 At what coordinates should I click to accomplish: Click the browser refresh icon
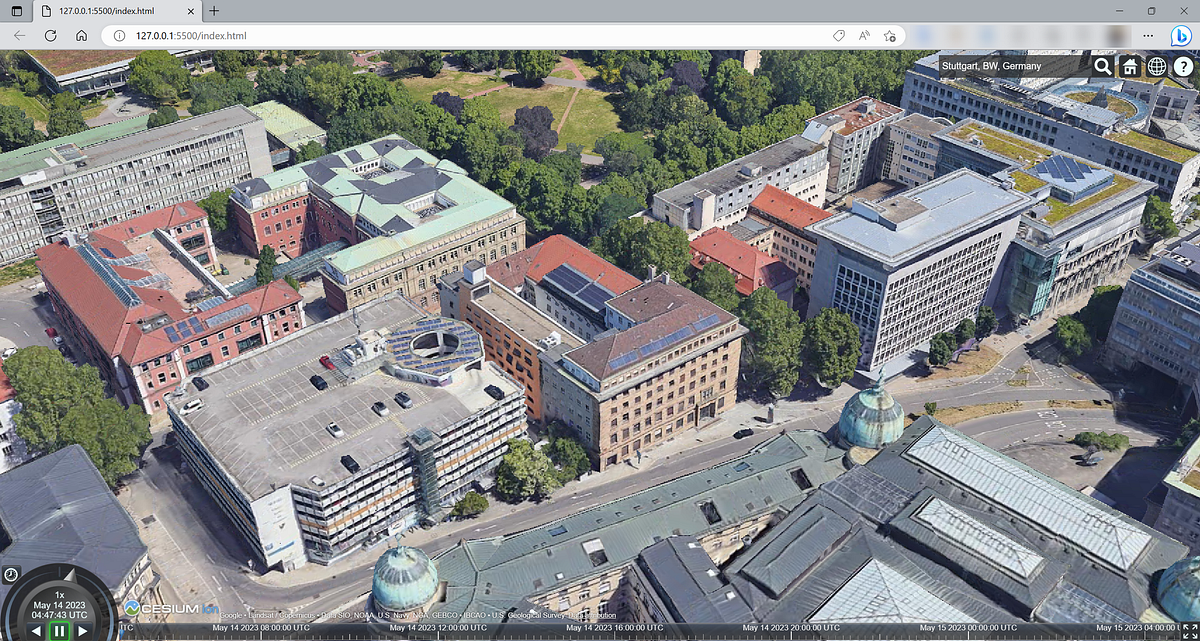(50, 34)
